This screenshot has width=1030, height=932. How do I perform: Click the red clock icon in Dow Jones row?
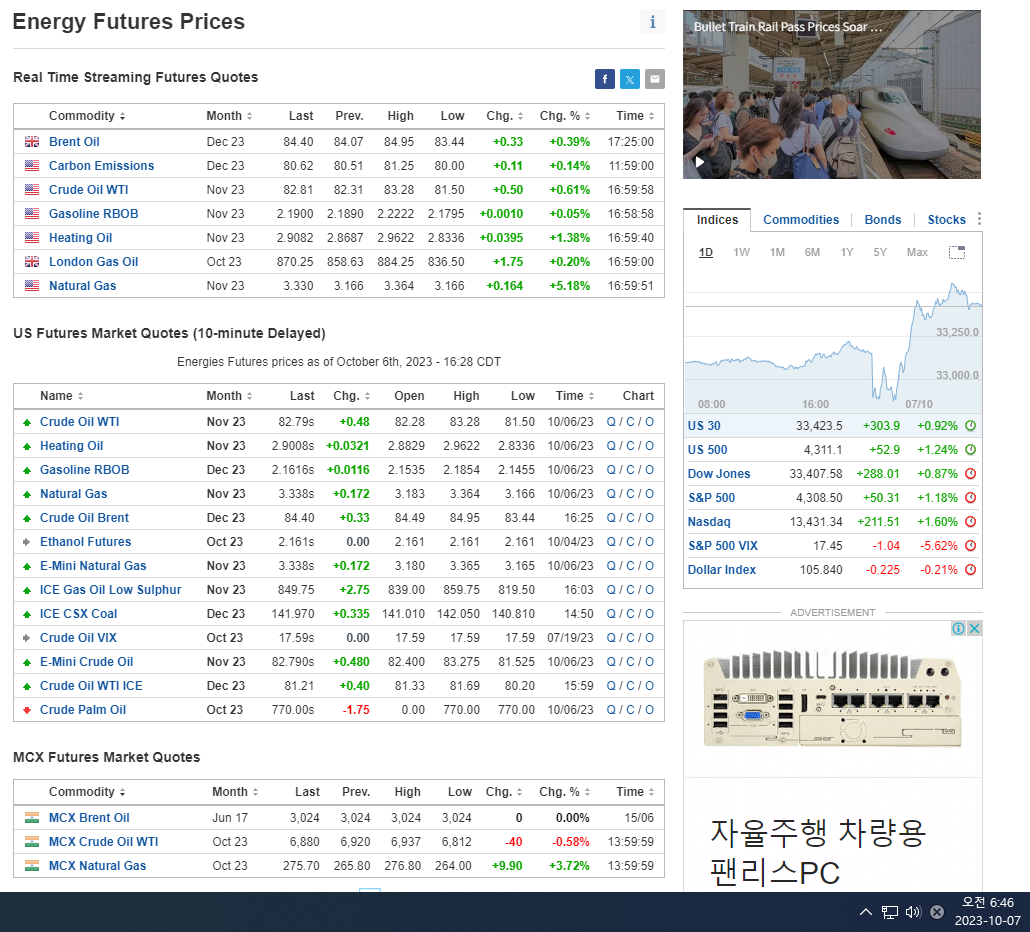[x=970, y=474]
